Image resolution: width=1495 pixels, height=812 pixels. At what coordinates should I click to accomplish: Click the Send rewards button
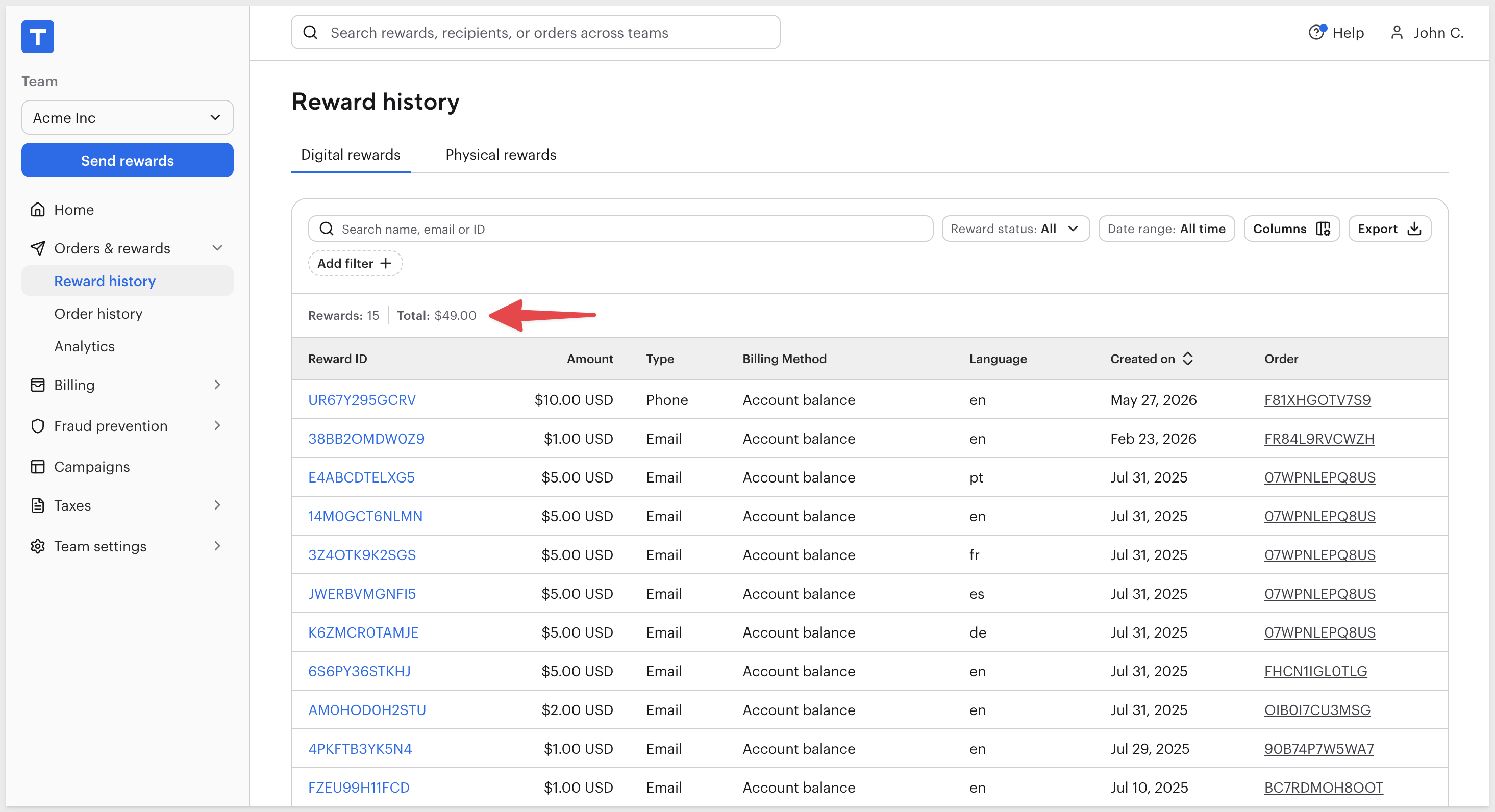tap(128, 161)
